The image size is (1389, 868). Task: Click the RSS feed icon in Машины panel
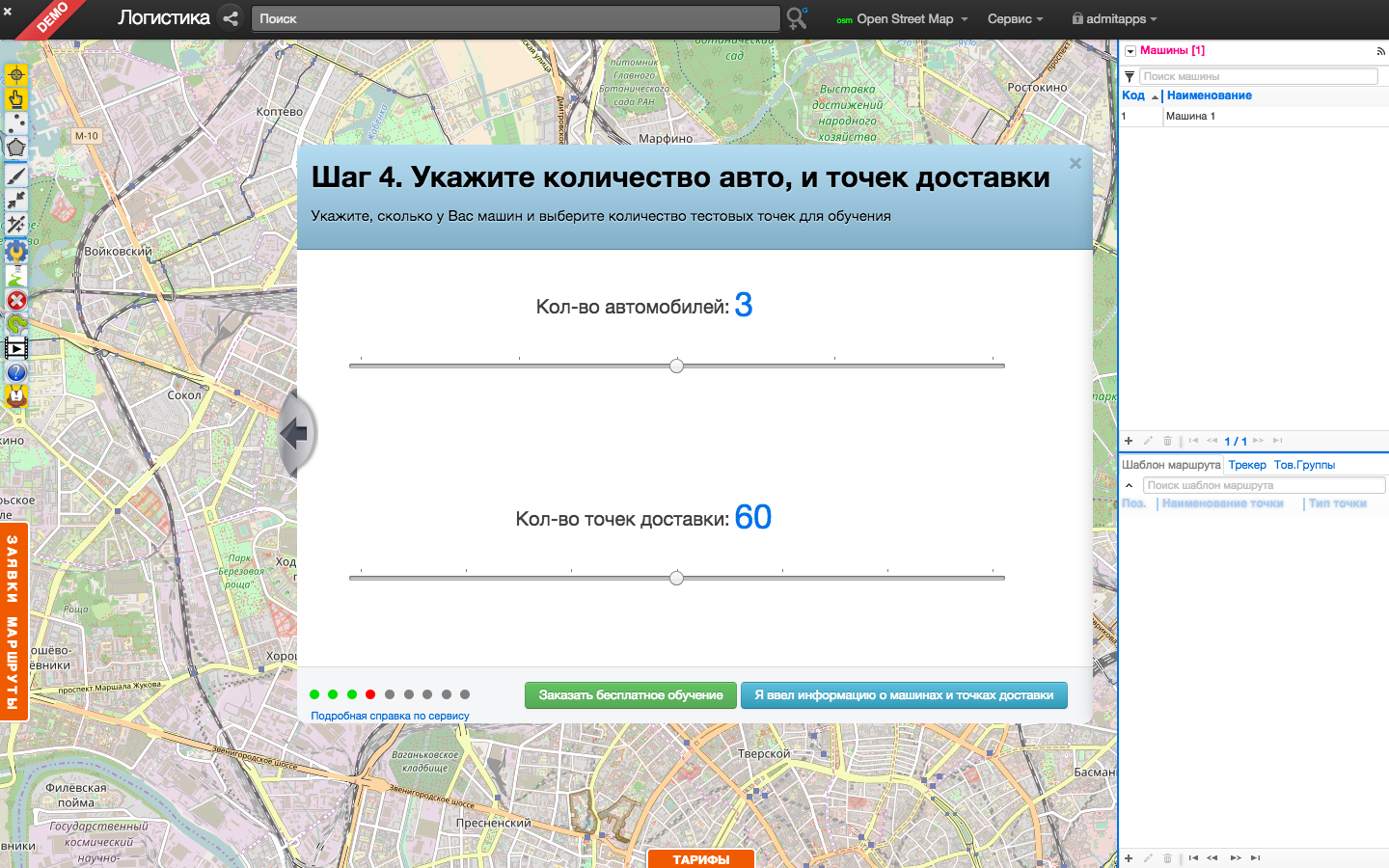click(x=1379, y=51)
